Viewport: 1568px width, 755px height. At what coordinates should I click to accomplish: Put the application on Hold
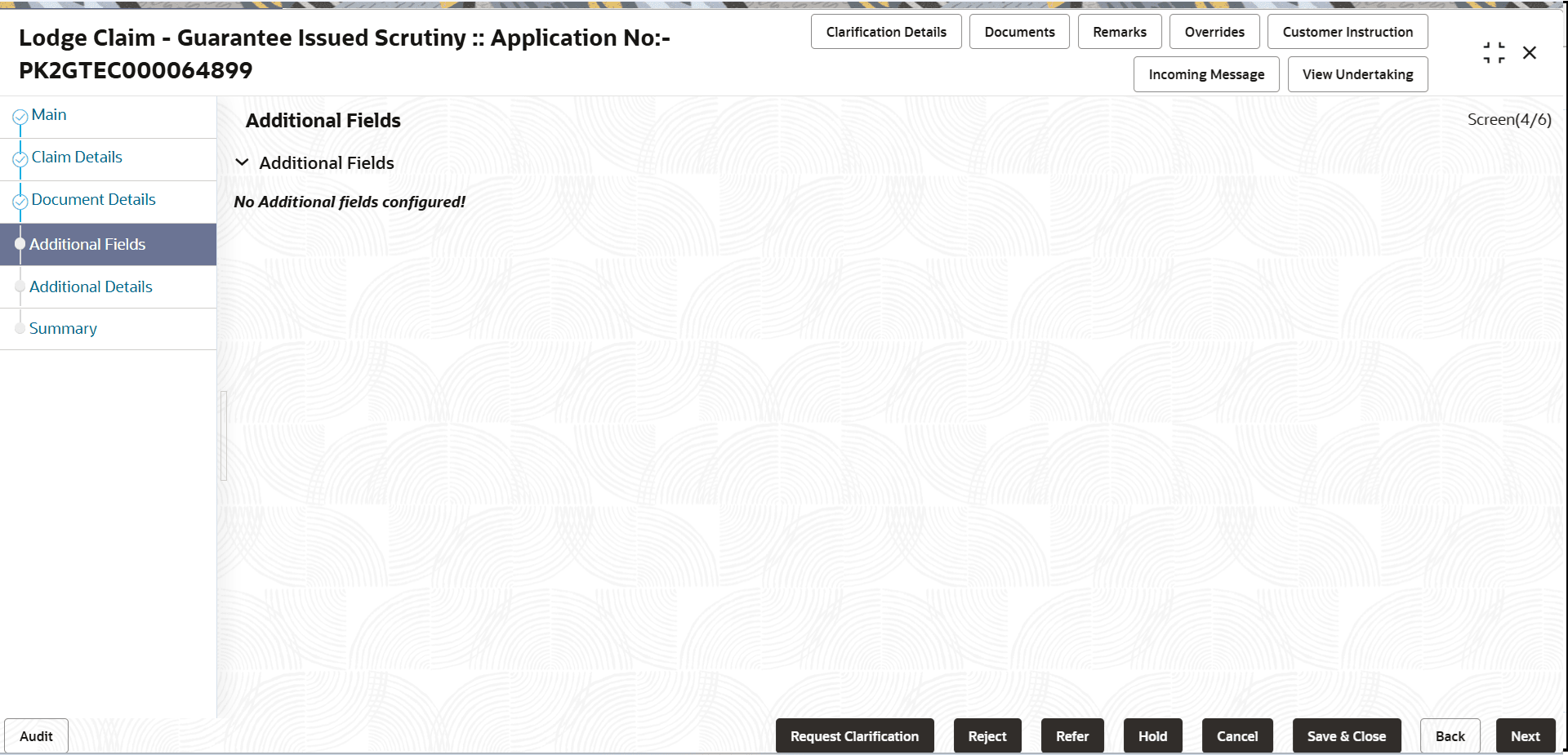[x=1152, y=735]
